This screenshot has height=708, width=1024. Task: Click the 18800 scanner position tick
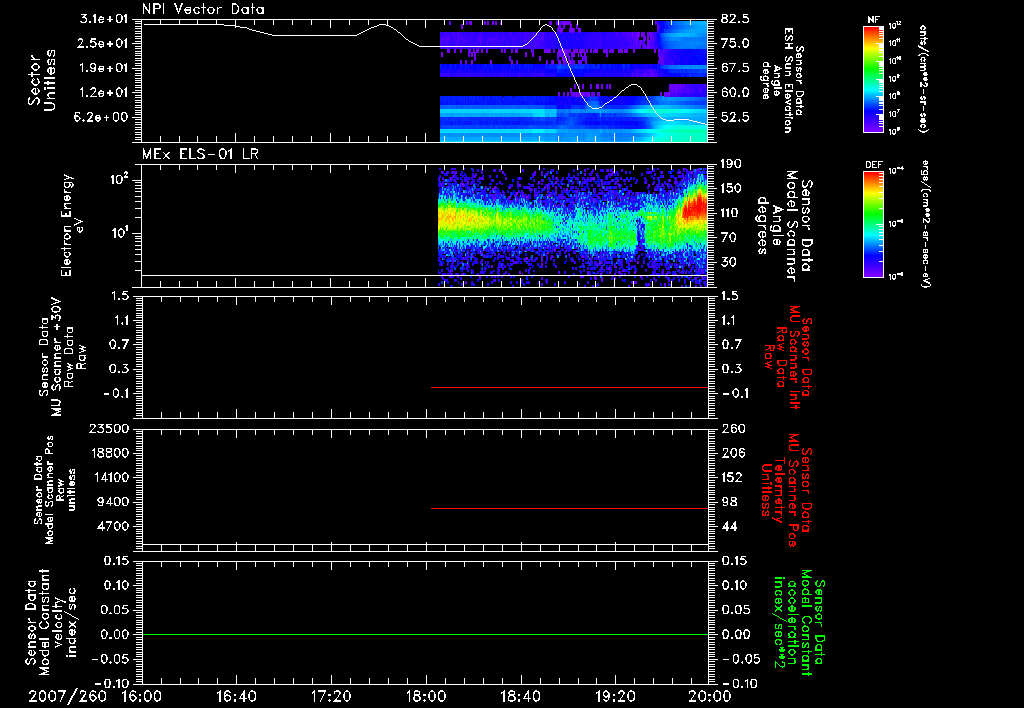[108, 453]
